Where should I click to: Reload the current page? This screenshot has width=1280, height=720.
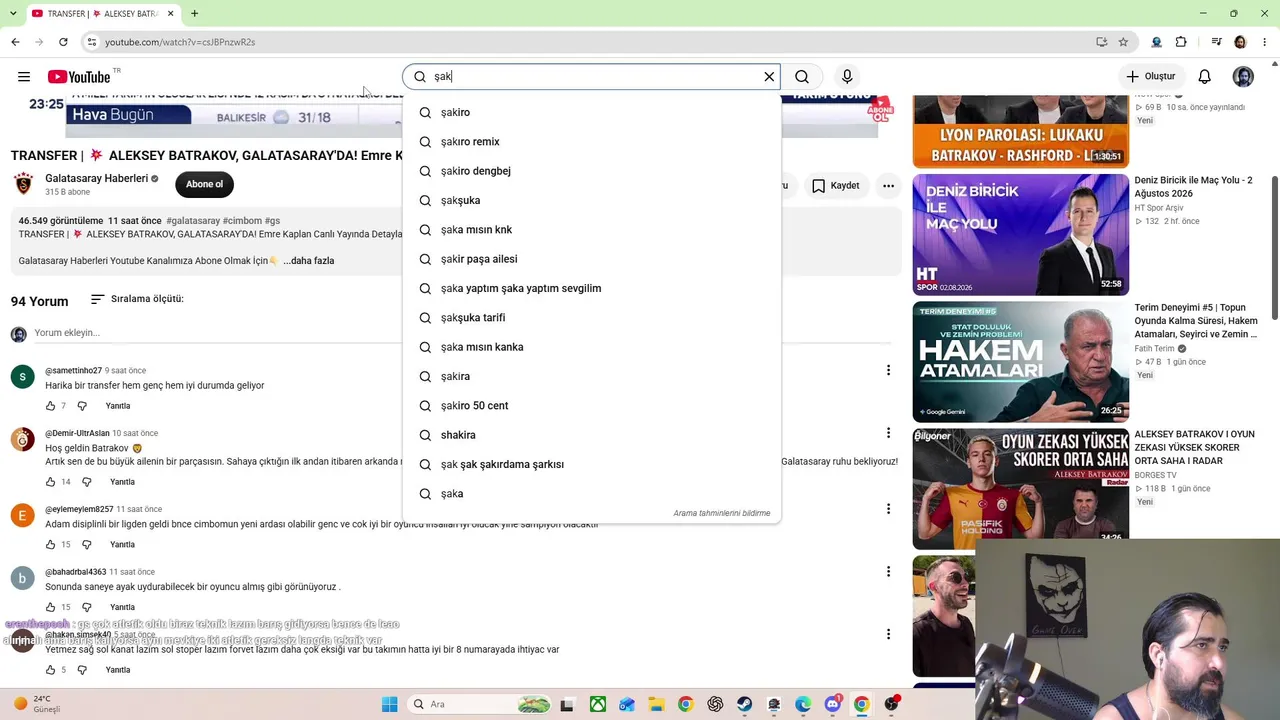point(63,42)
